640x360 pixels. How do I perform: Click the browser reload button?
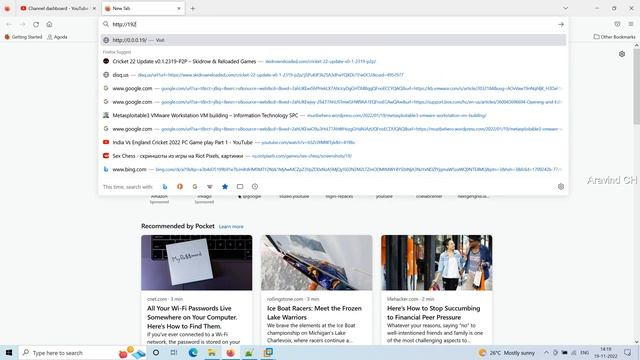[x=36, y=24]
